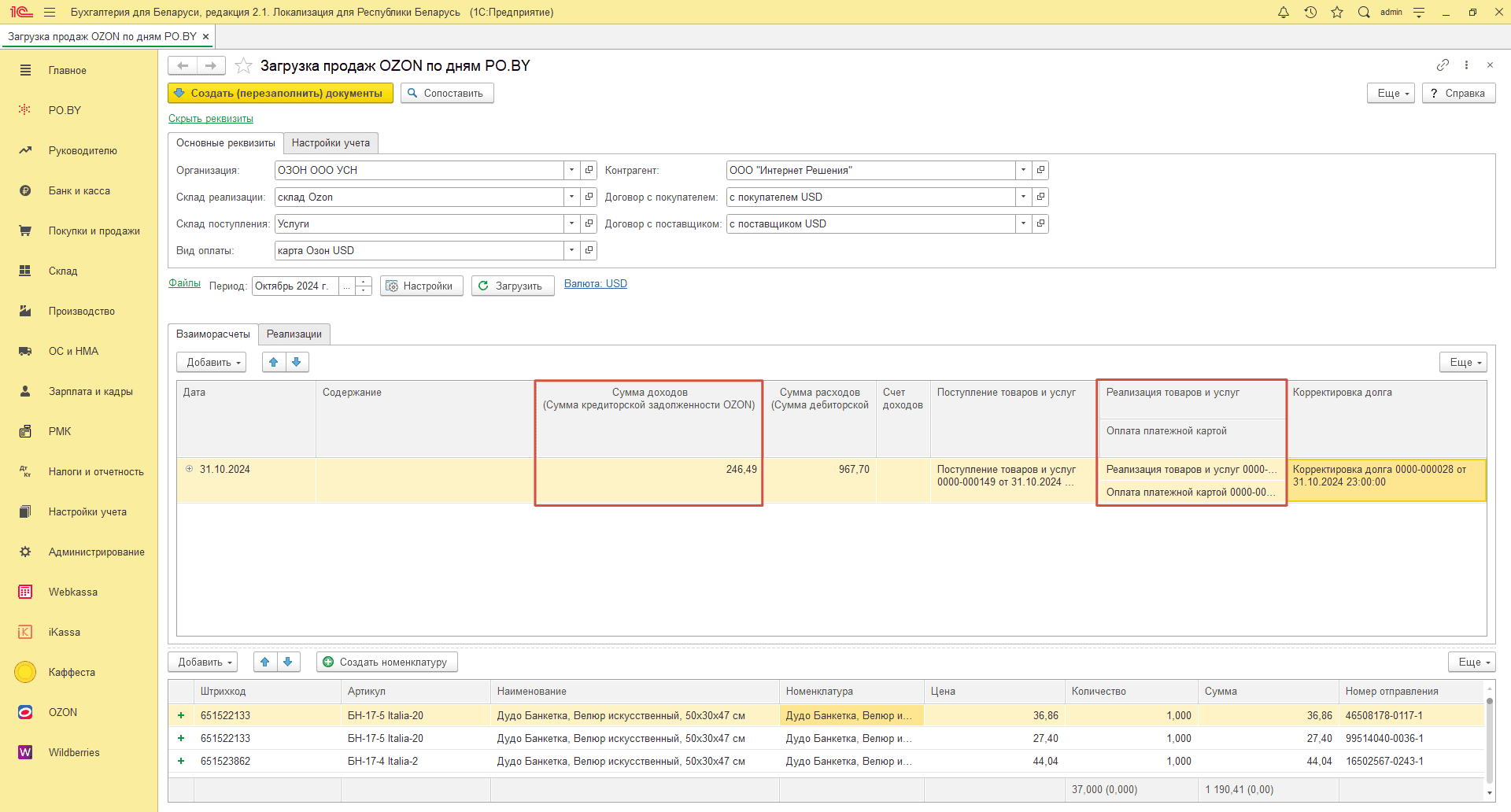1511x812 pixels.
Task: Open Банк и касса section
Action: pos(79,190)
